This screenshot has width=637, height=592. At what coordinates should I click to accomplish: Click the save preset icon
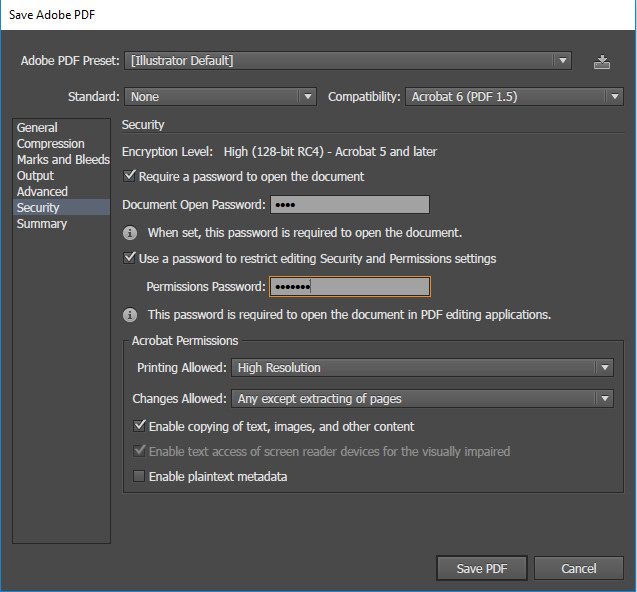point(602,61)
